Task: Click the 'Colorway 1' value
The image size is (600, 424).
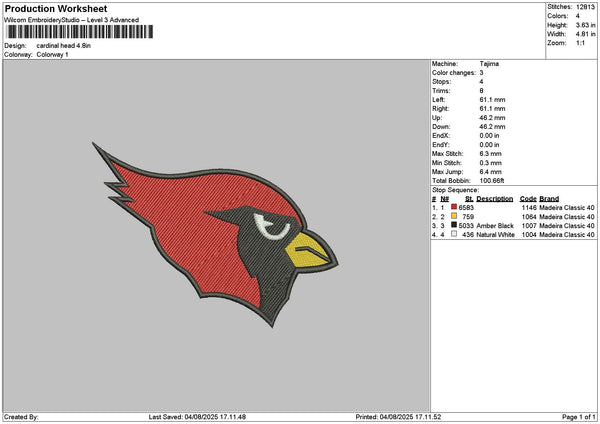Action: 52,55
